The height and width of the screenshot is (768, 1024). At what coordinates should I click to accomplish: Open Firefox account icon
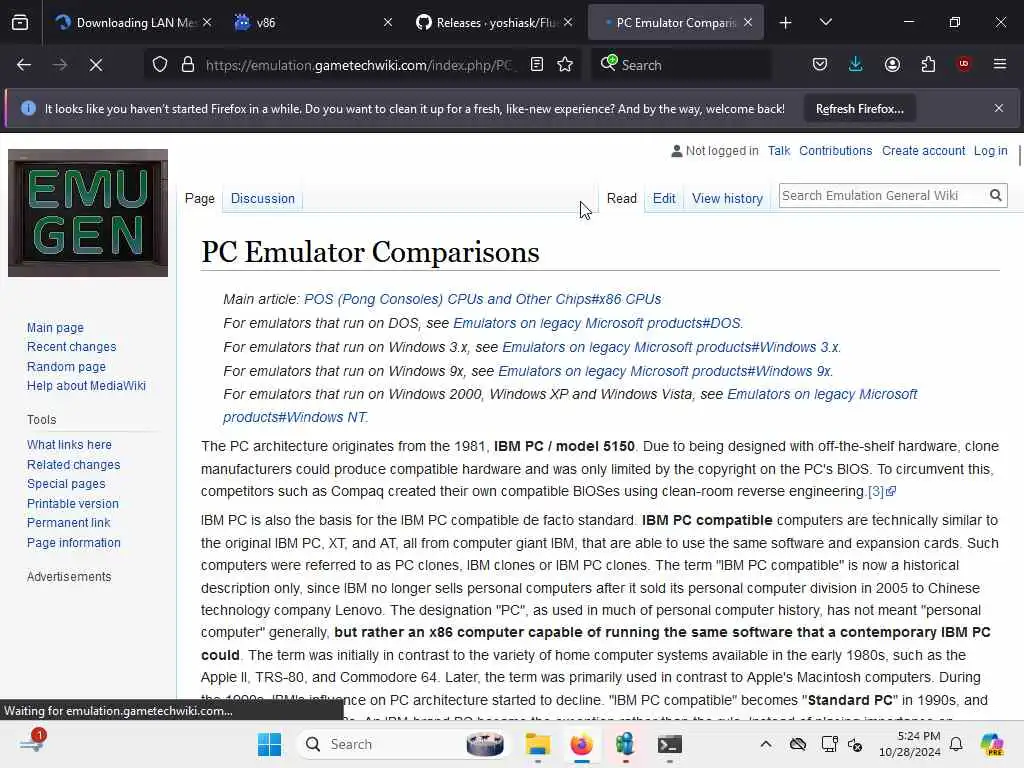click(x=892, y=64)
